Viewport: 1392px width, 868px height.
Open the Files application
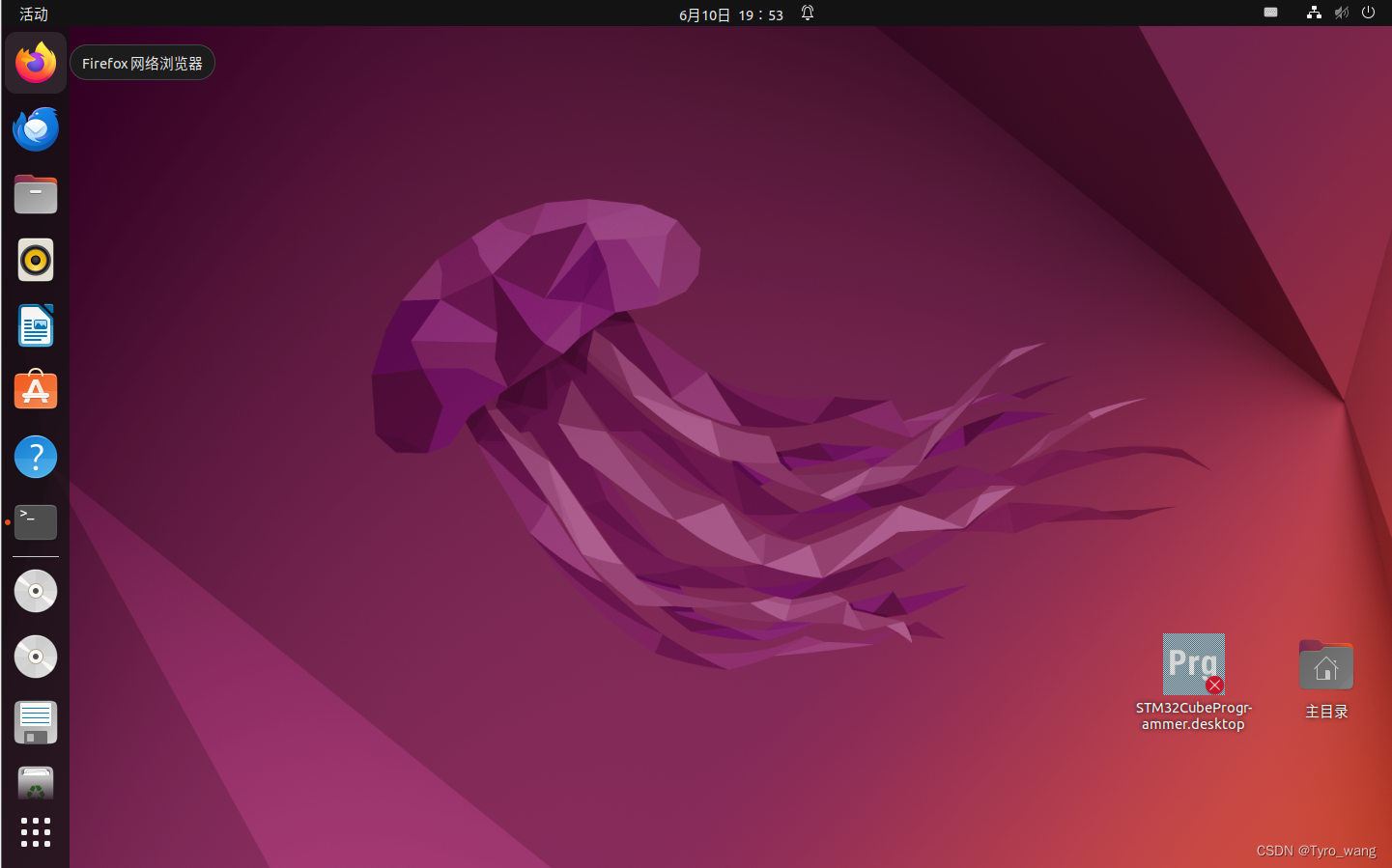35,194
